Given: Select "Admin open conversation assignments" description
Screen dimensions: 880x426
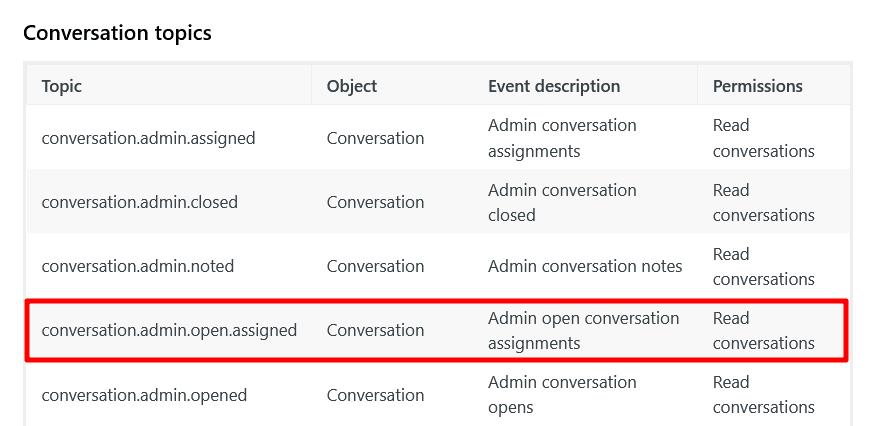Looking at the screenshot, I should (583, 330).
